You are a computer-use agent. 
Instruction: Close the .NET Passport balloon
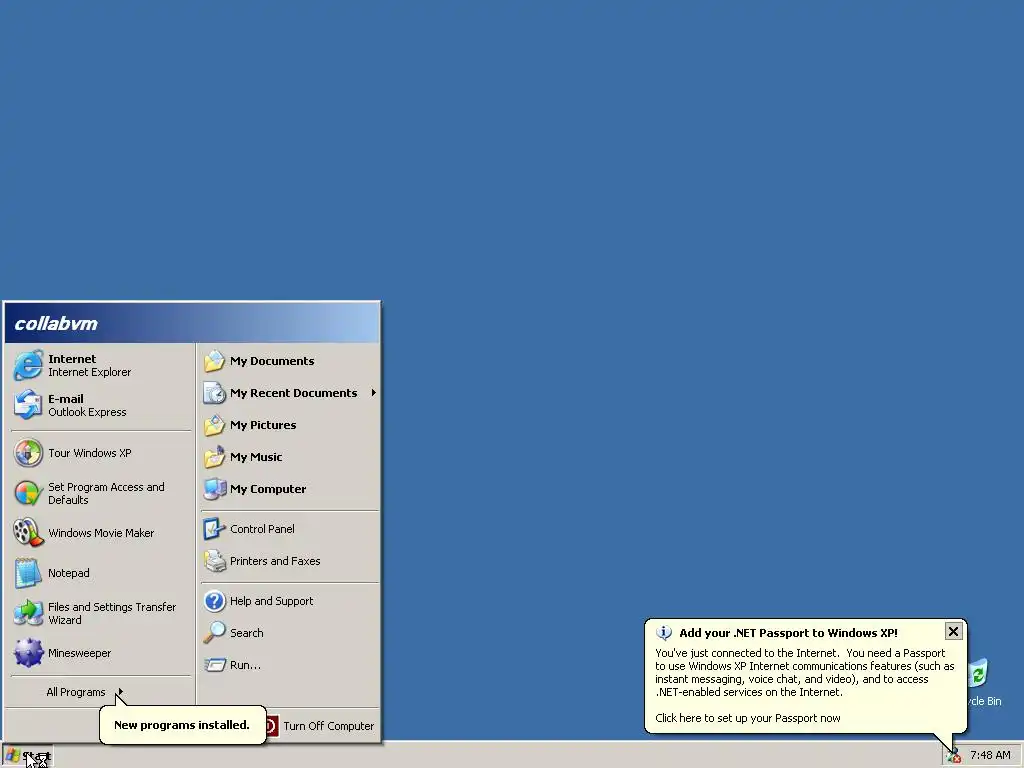(953, 631)
